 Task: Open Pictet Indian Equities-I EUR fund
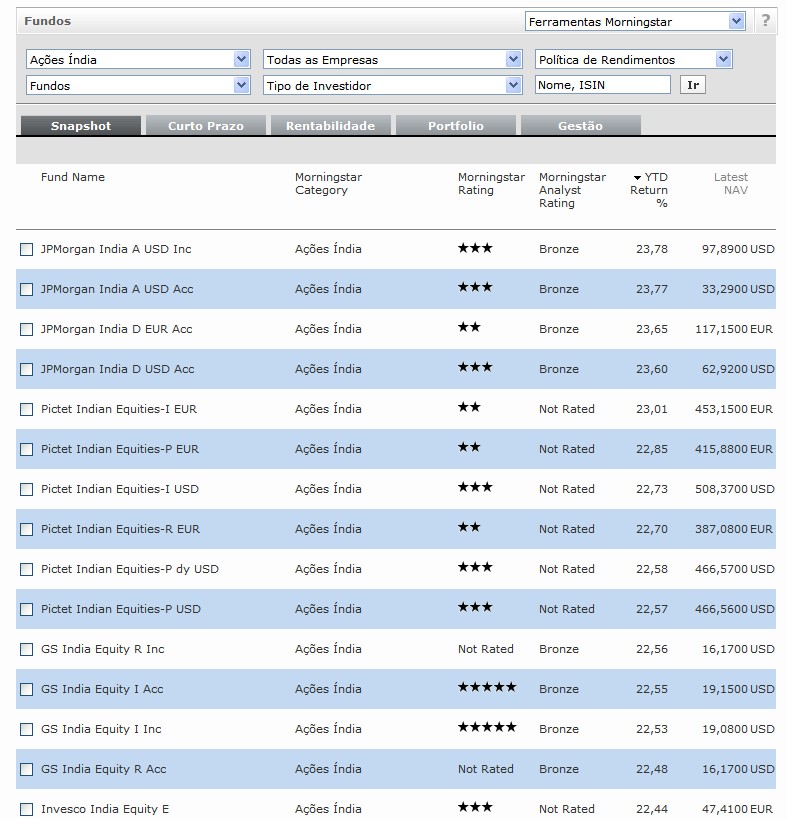tap(119, 409)
